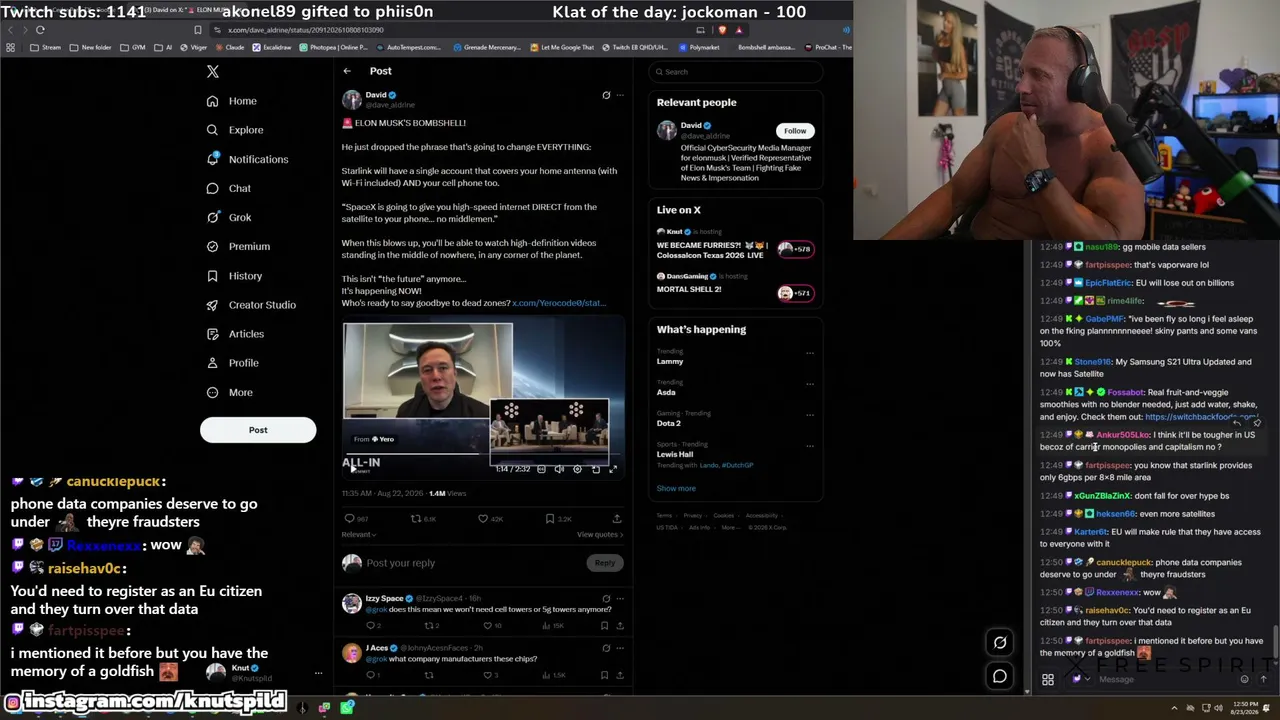This screenshot has width=1280, height=720.
Task: Like David's post with the heart icon
Action: pos(483,519)
